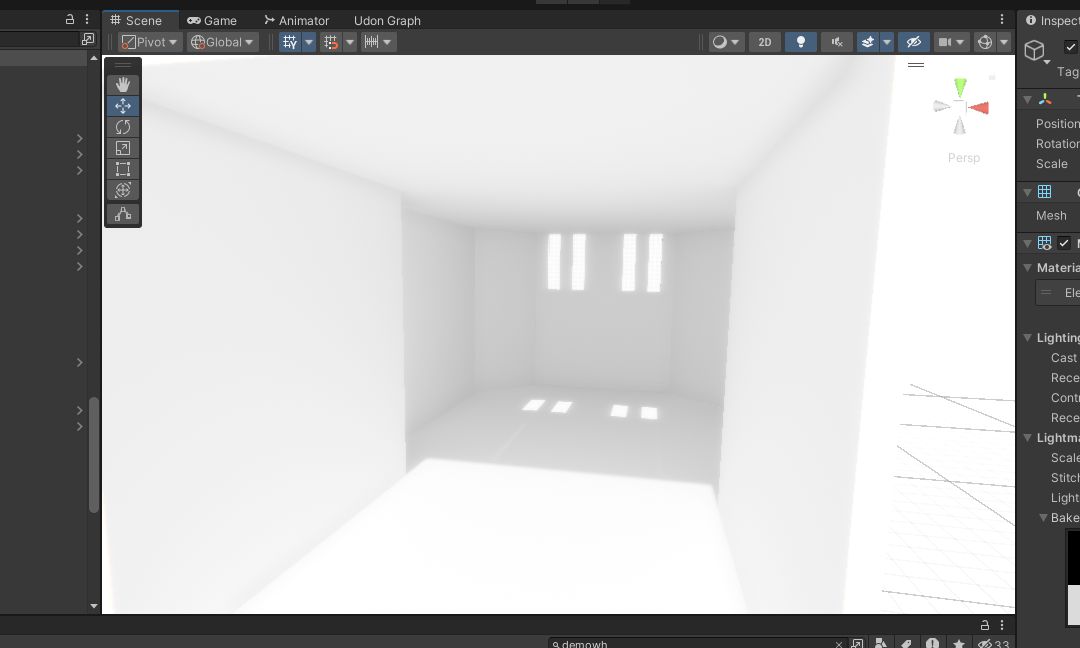Open draw mode shading dropdown
1080x648 pixels.
[726, 42]
